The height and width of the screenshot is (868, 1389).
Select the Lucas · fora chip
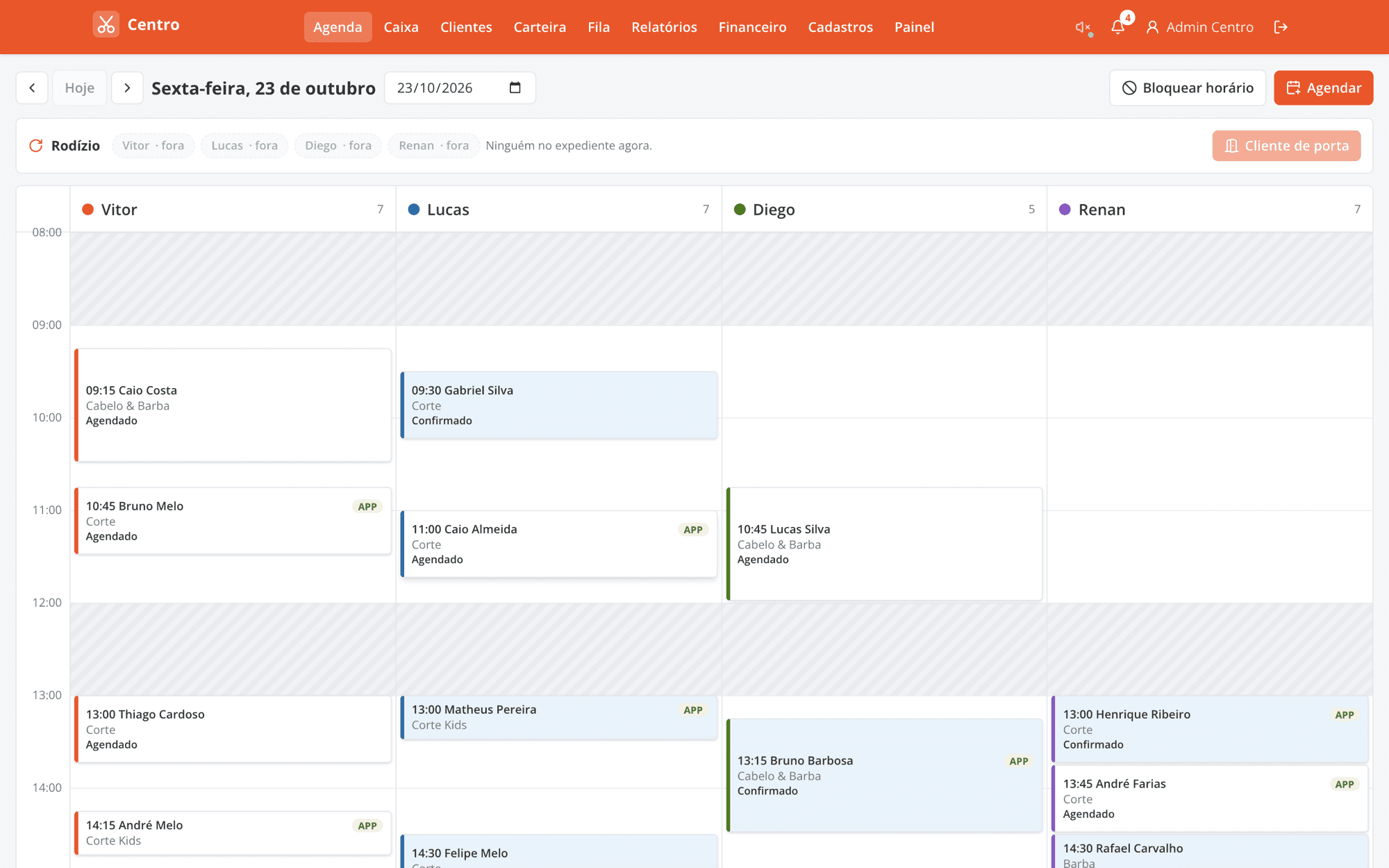point(244,146)
